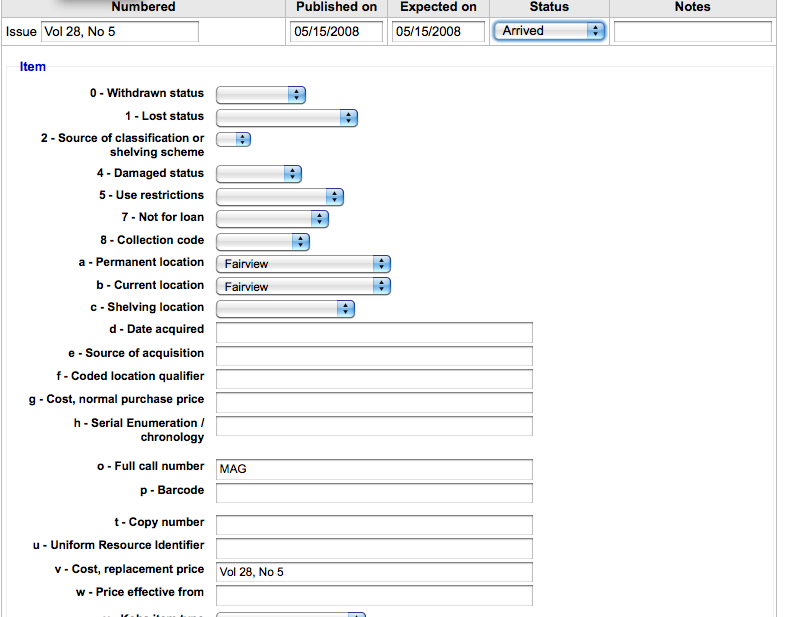
Task: Click the Issue number field
Action: [119, 32]
